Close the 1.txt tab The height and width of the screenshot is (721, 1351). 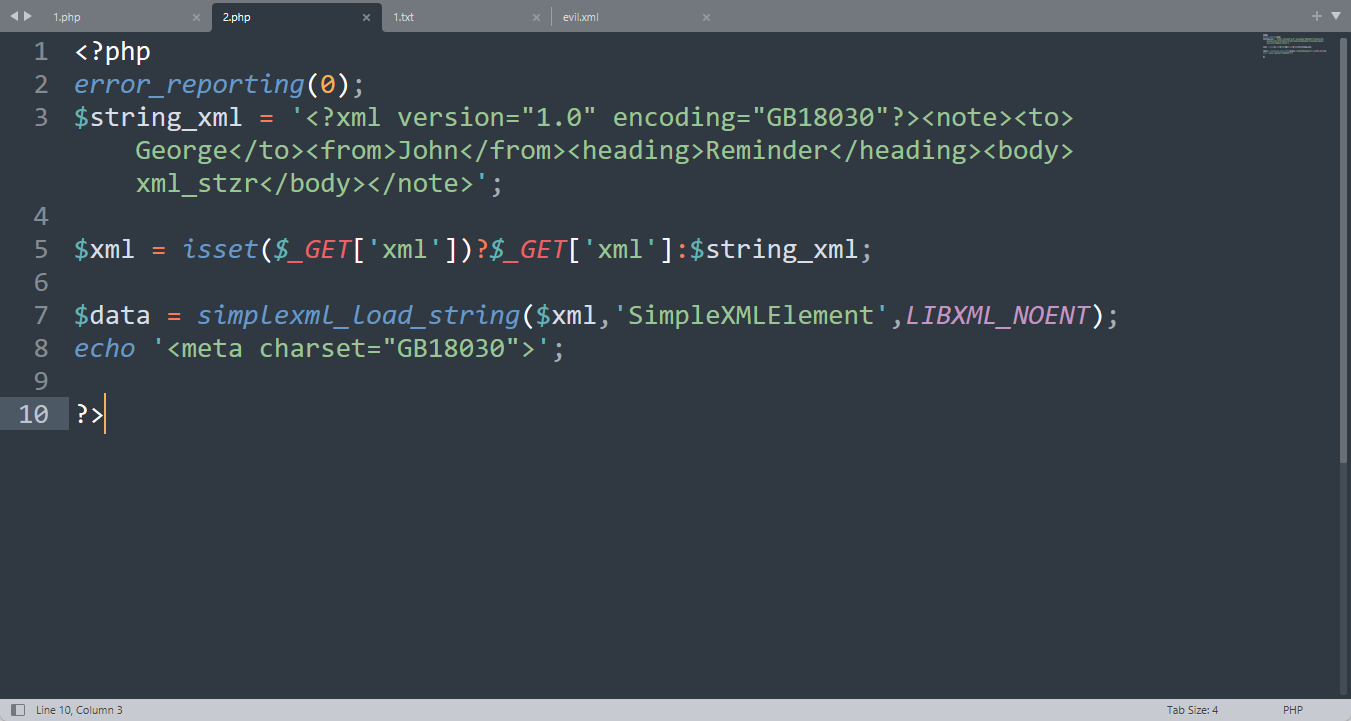(x=536, y=18)
